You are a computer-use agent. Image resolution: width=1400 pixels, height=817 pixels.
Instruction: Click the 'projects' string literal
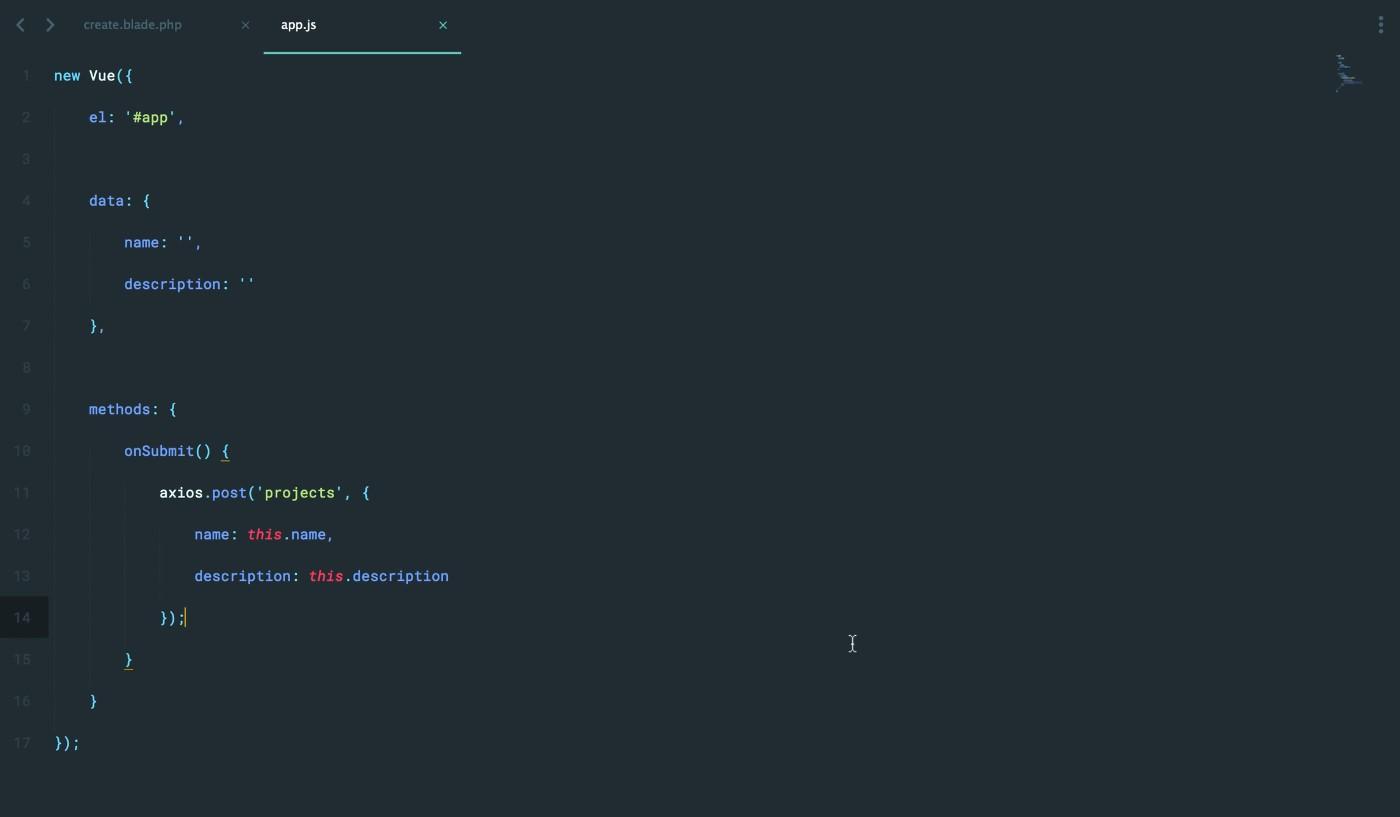tap(299, 493)
